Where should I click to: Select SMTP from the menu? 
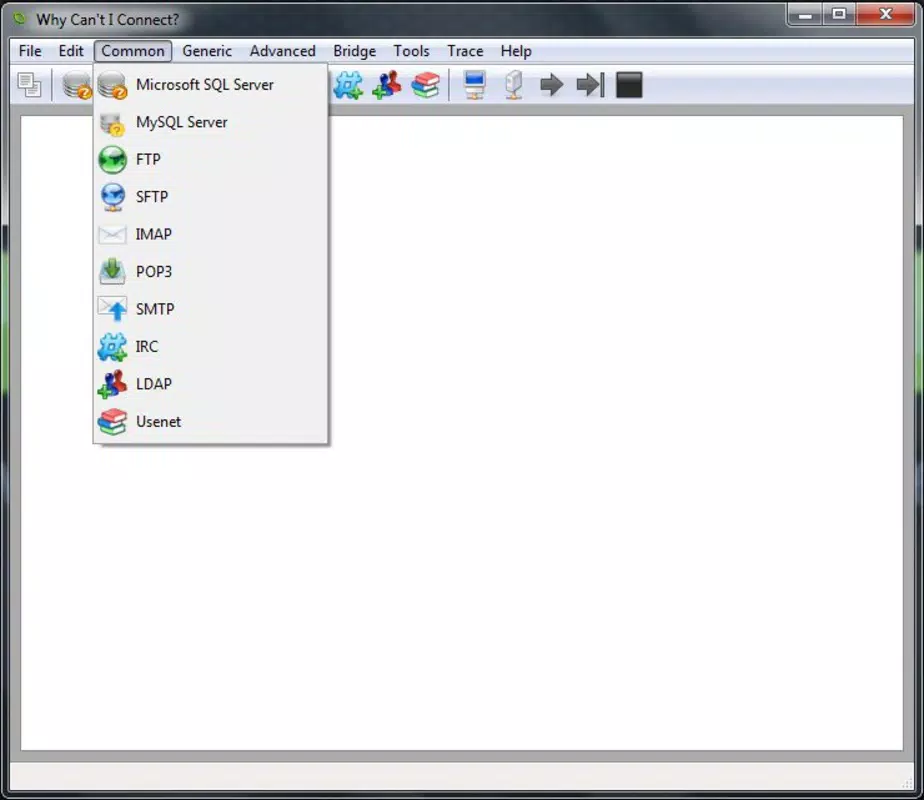point(210,309)
